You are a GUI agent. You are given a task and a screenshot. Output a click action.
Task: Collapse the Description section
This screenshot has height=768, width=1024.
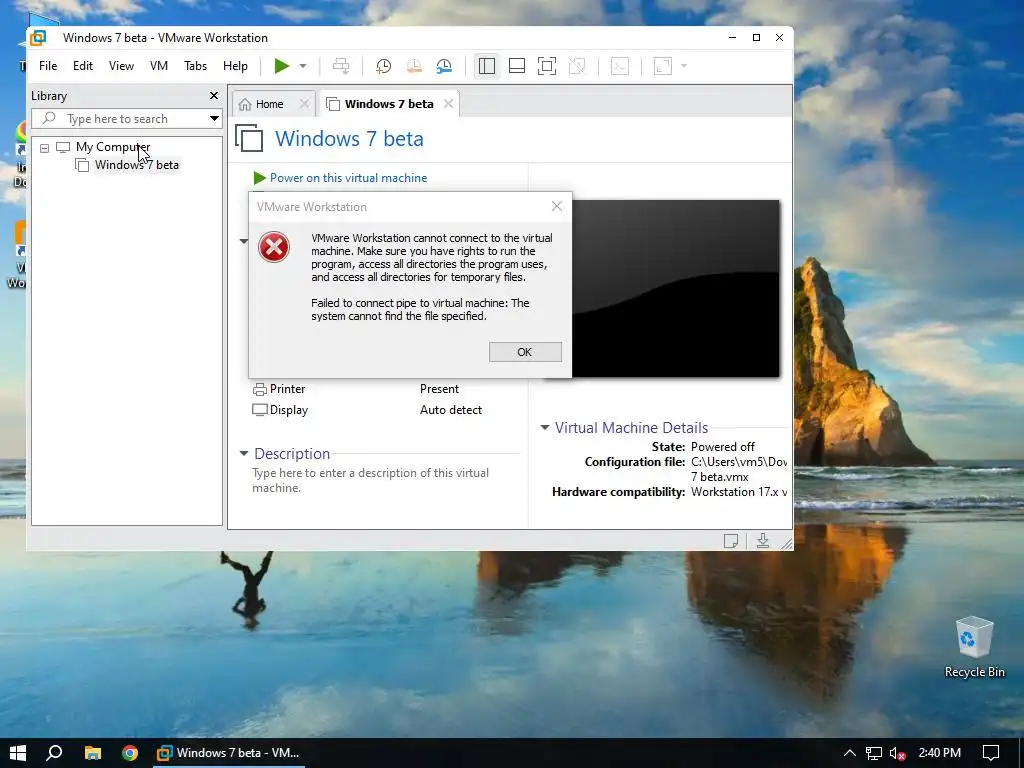point(244,453)
